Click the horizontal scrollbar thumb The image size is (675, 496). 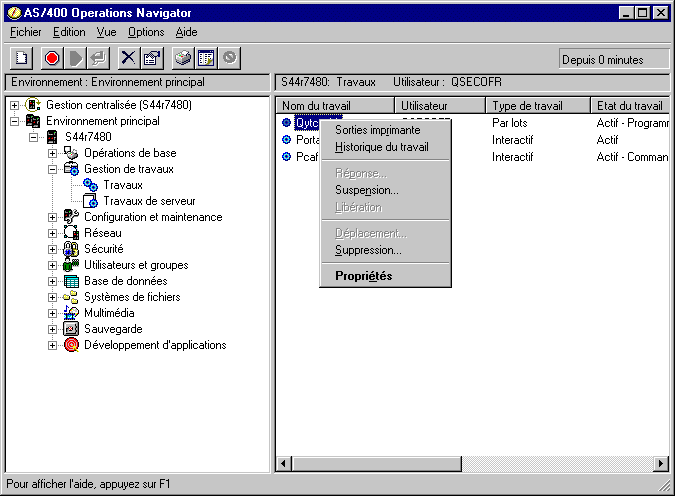(376, 464)
